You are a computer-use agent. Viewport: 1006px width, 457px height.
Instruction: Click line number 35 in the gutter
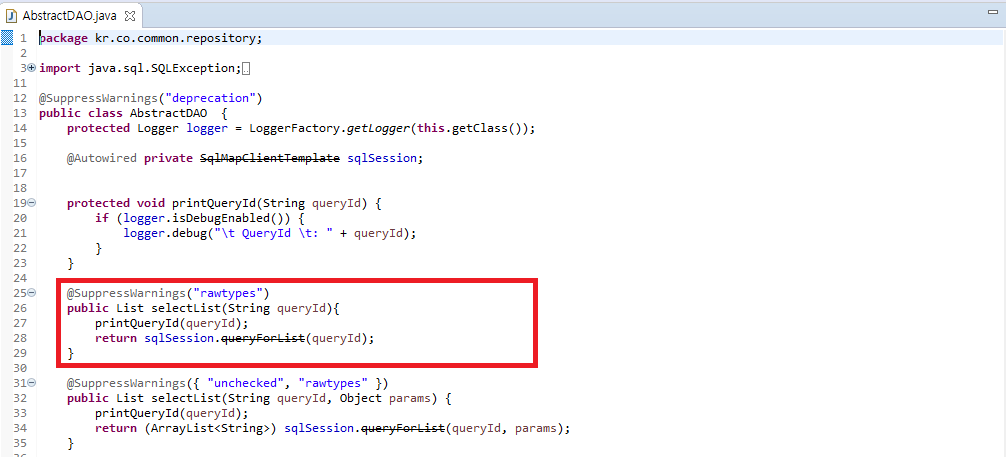click(20, 444)
